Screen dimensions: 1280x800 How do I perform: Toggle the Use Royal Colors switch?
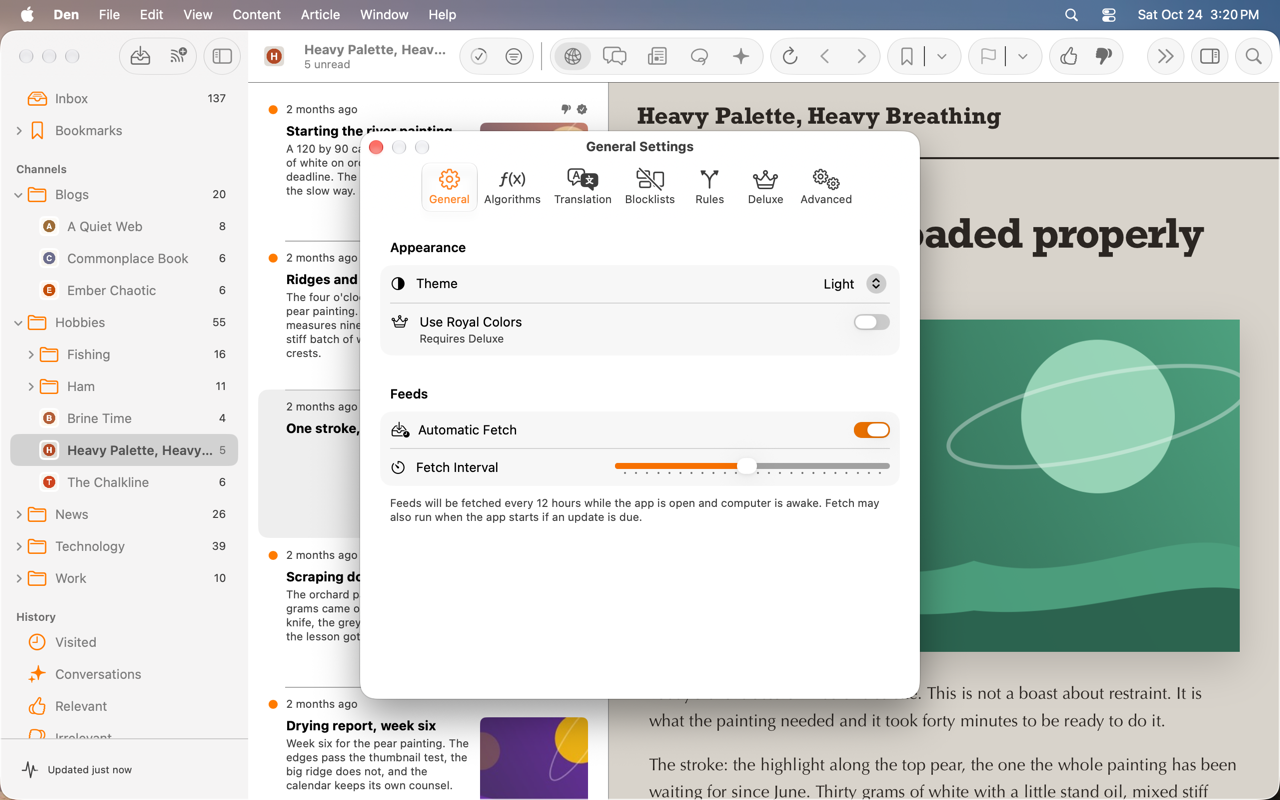tap(871, 322)
